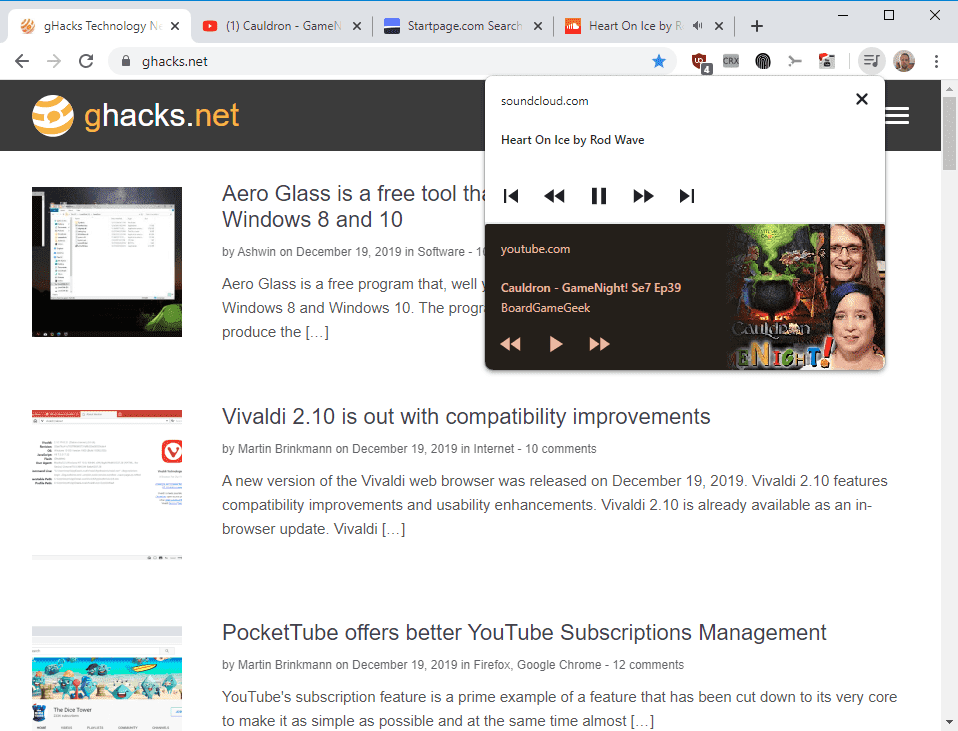Close the Heart On Ice tab

tap(719, 26)
